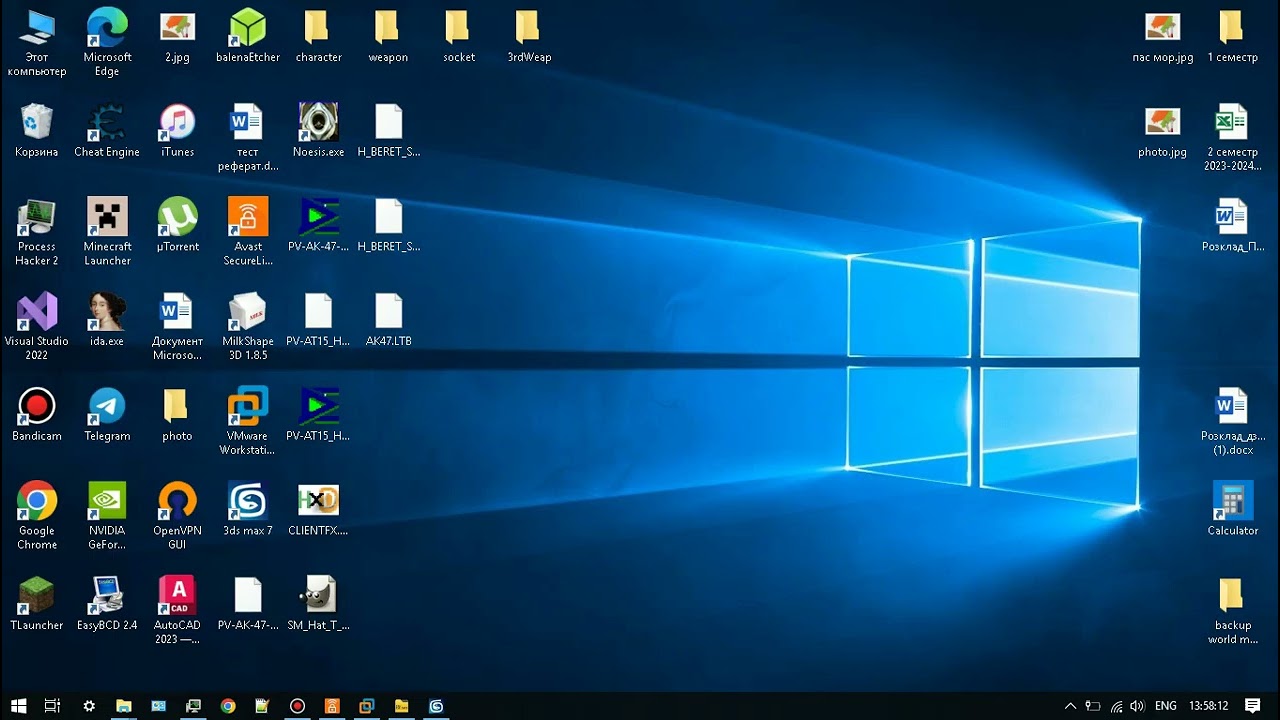Select the Visual Studio 2022 shortcut
This screenshot has width=1280, height=720.
click(x=37, y=327)
